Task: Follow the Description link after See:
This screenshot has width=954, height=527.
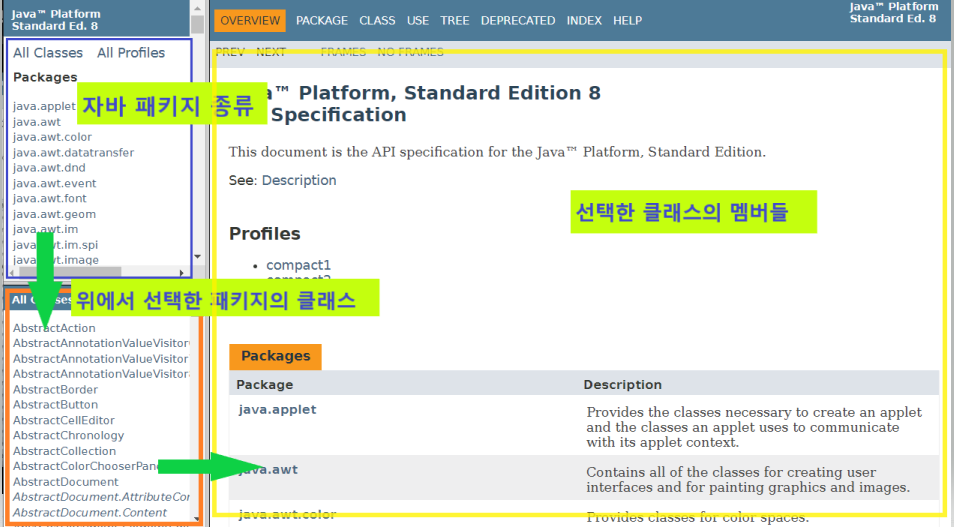Action: [299, 180]
